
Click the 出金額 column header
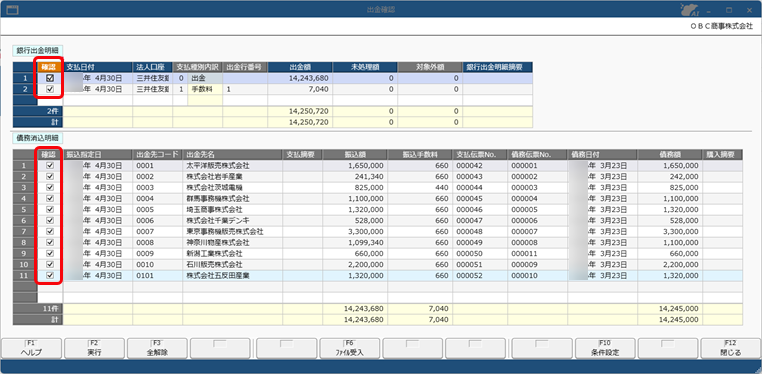(300, 67)
